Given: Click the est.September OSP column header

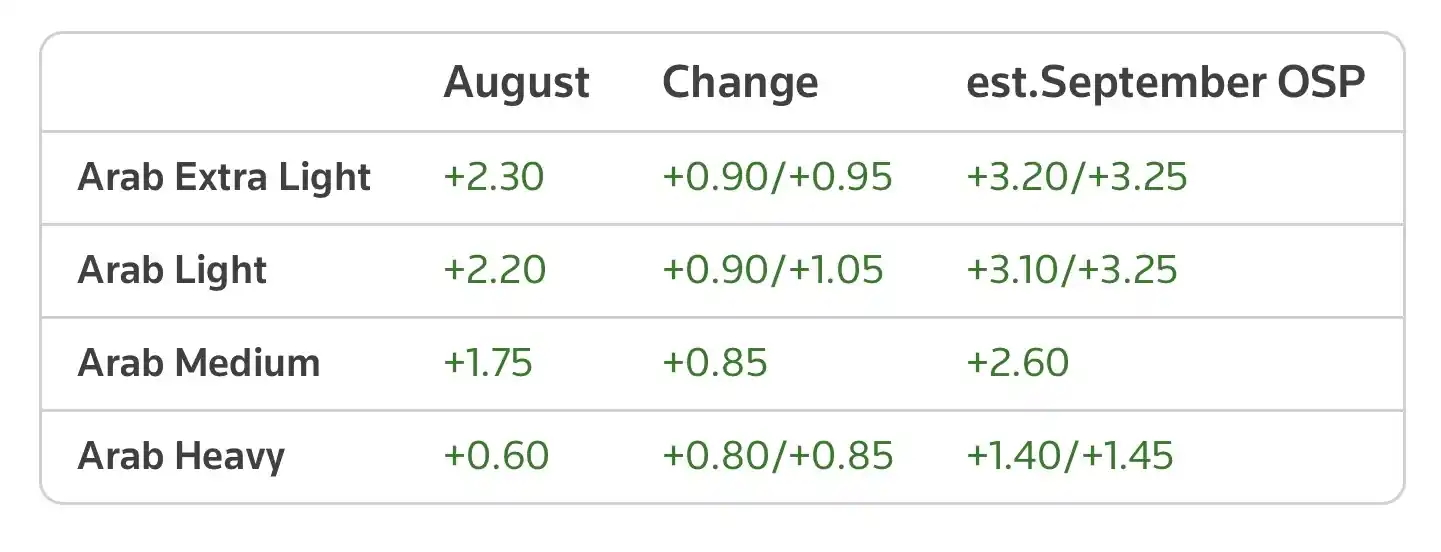Looking at the screenshot, I should [x=1166, y=84].
